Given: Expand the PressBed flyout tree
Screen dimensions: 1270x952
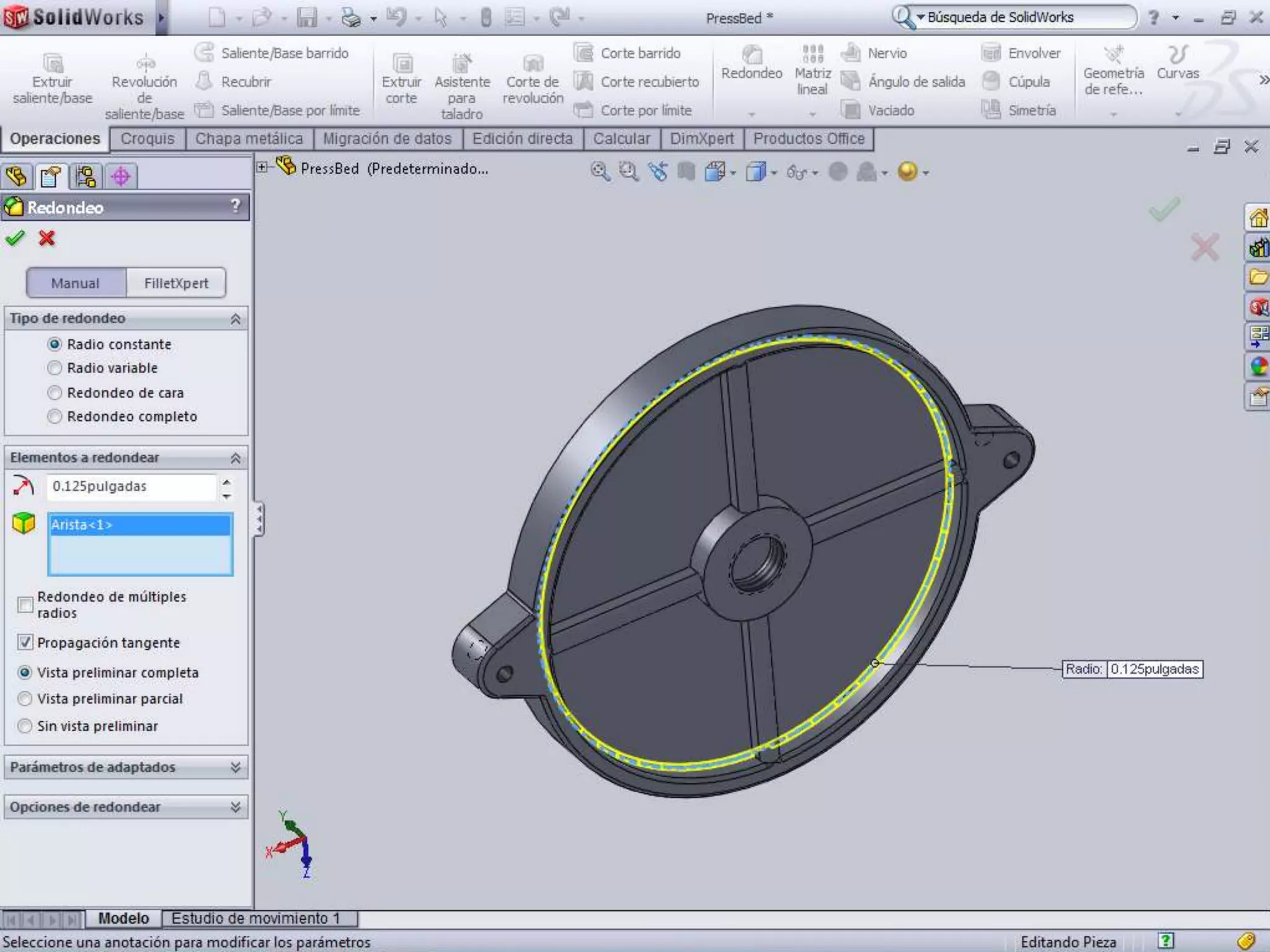Looking at the screenshot, I should pyautogui.click(x=262, y=167).
